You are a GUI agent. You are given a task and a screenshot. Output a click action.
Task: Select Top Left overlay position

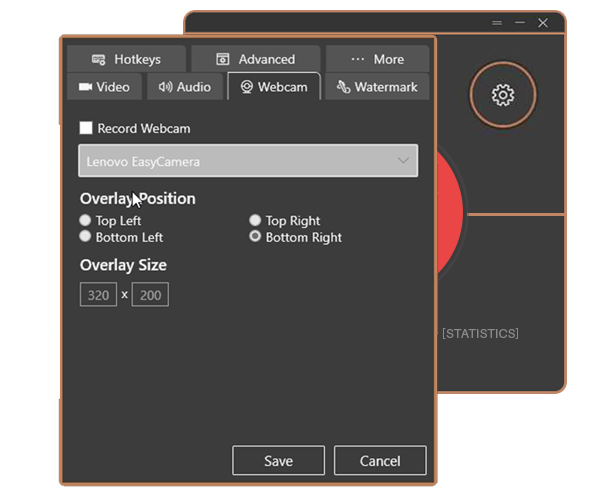(85, 220)
